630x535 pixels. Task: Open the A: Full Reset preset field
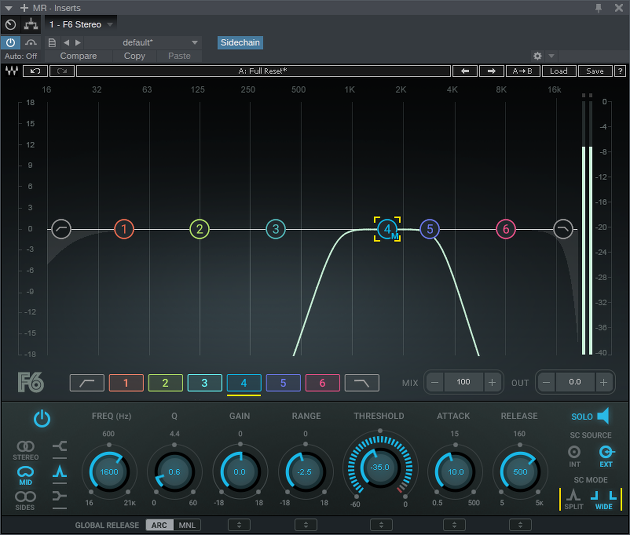point(263,71)
